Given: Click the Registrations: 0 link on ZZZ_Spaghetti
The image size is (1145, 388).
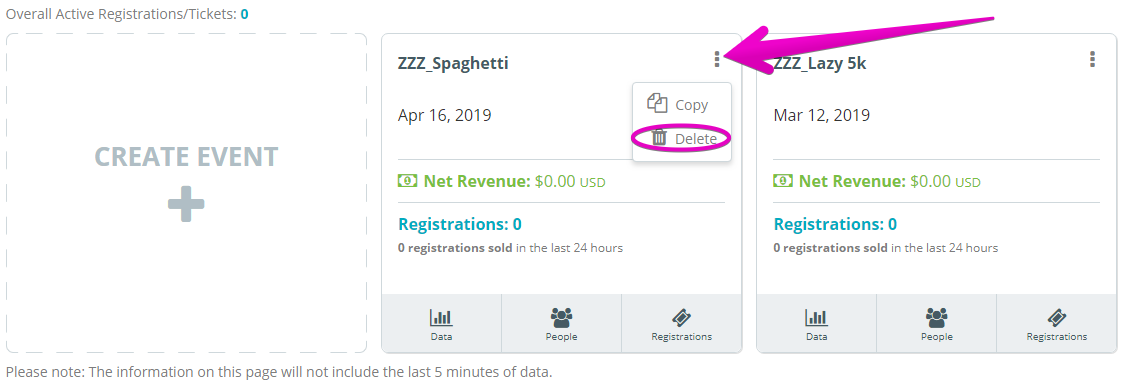Looking at the screenshot, I should pyautogui.click(x=459, y=224).
